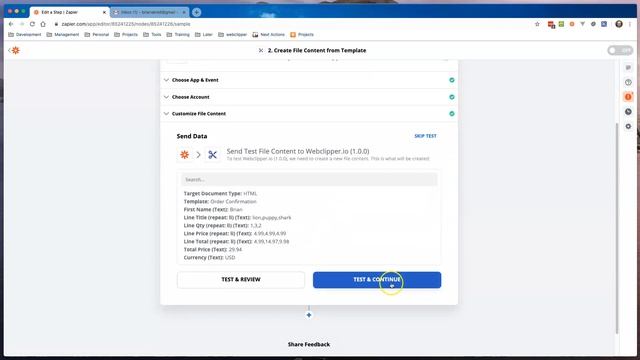Close the Create File Content step panel
640x360 pixels.
click(261, 50)
